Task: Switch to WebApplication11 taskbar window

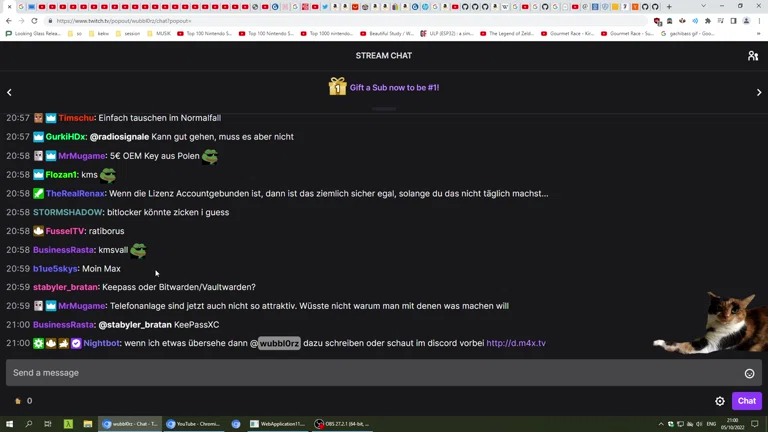Action: click(277, 424)
